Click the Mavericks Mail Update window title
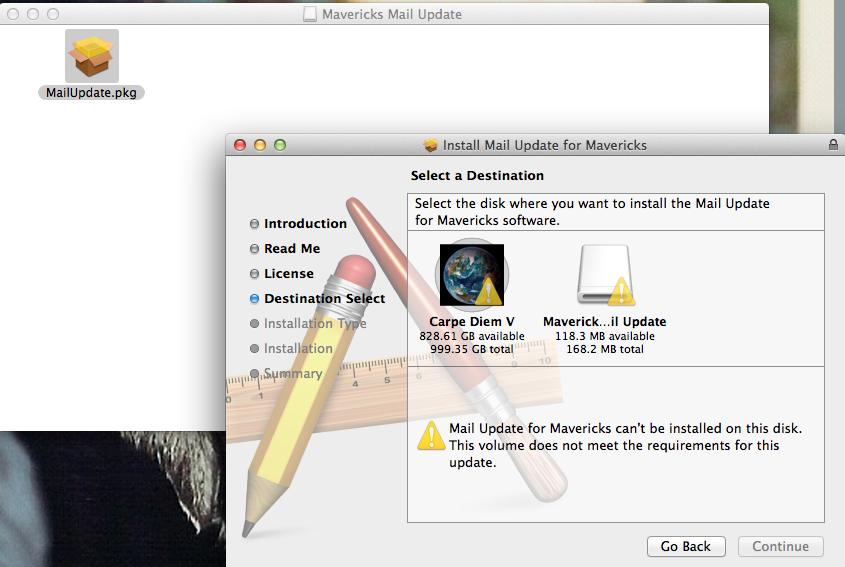Screen dimensions: 845x567 click(392, 14)
